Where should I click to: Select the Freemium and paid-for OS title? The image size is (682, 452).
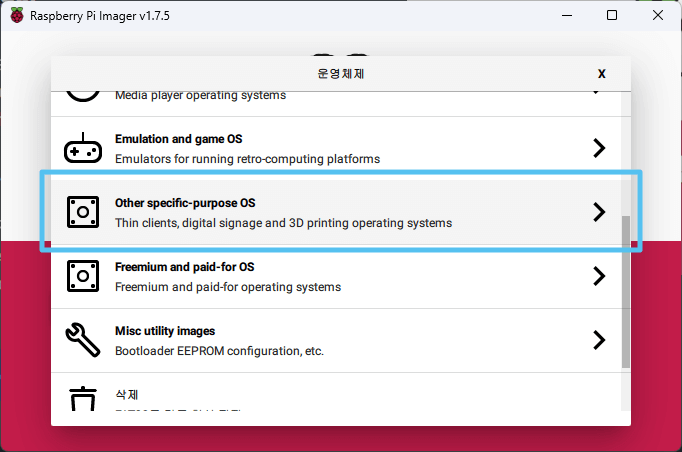pos(184,267)
